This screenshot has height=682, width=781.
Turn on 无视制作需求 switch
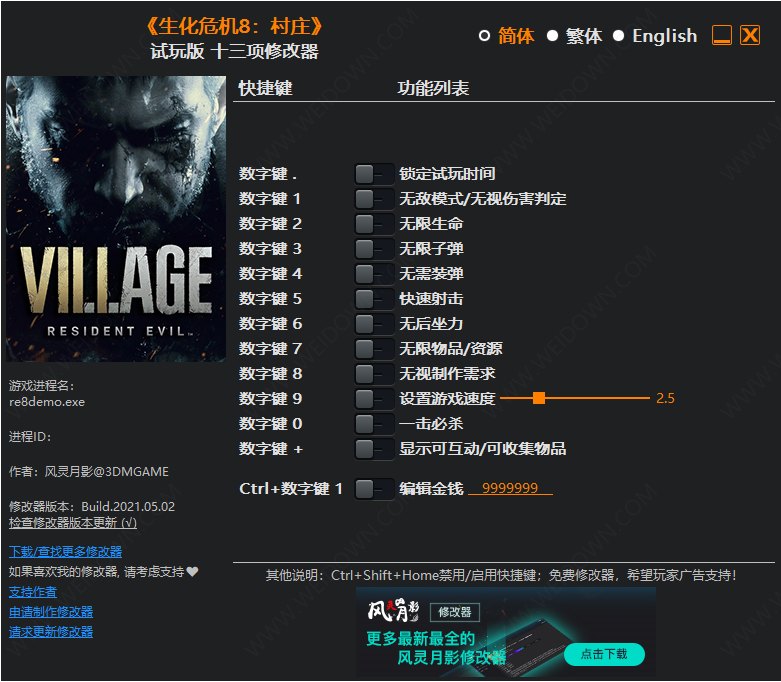pos(374,374)
